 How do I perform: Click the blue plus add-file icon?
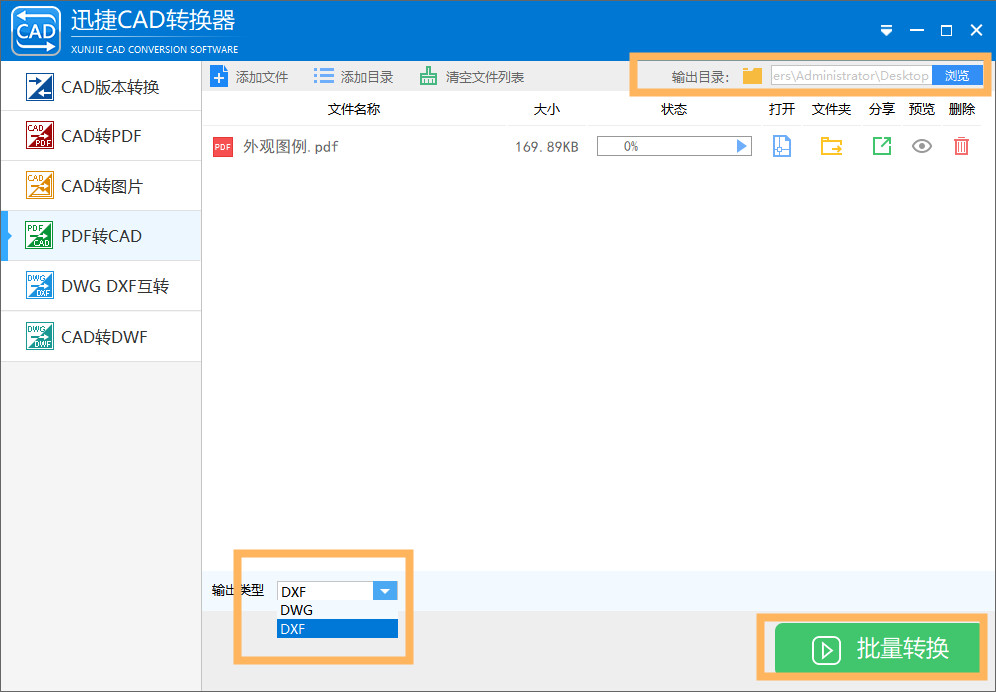point(219,77)
